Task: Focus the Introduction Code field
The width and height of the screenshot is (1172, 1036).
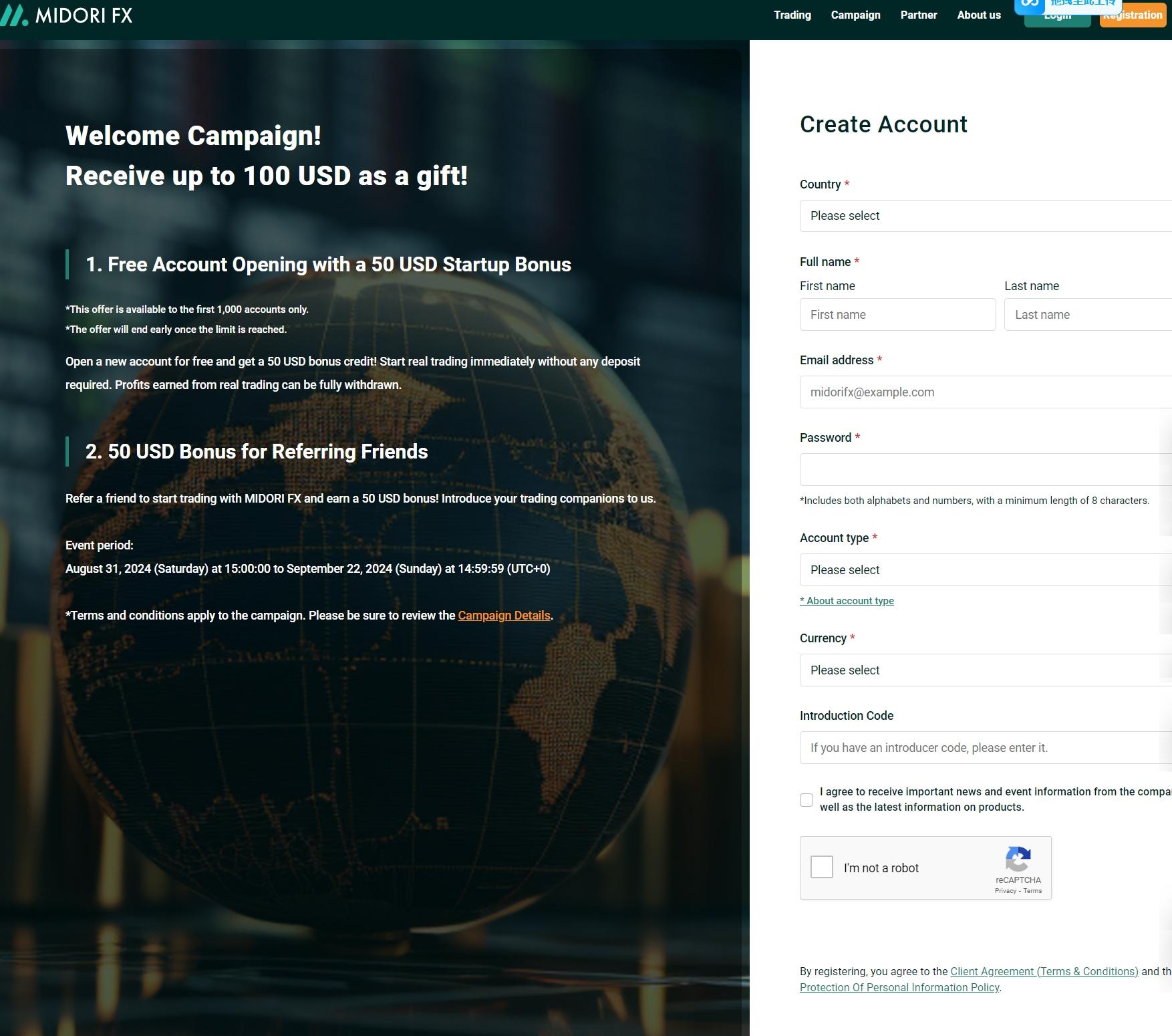Action: [x=986, y=748]
